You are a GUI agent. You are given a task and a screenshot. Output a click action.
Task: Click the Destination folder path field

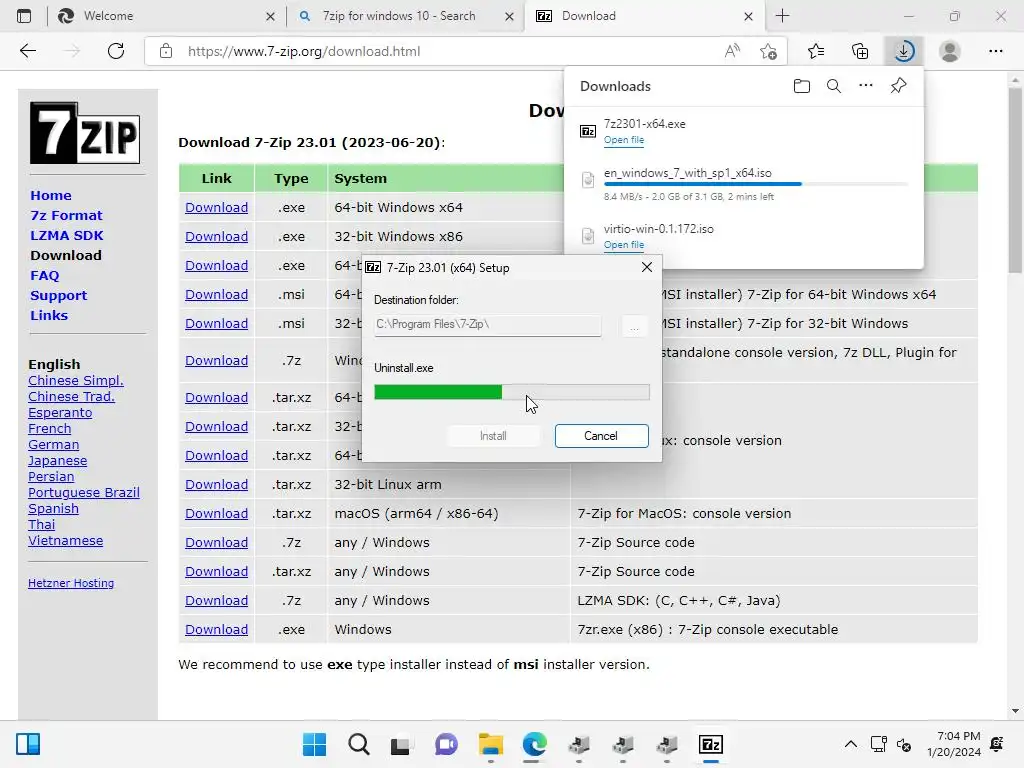tap(487, 325)
